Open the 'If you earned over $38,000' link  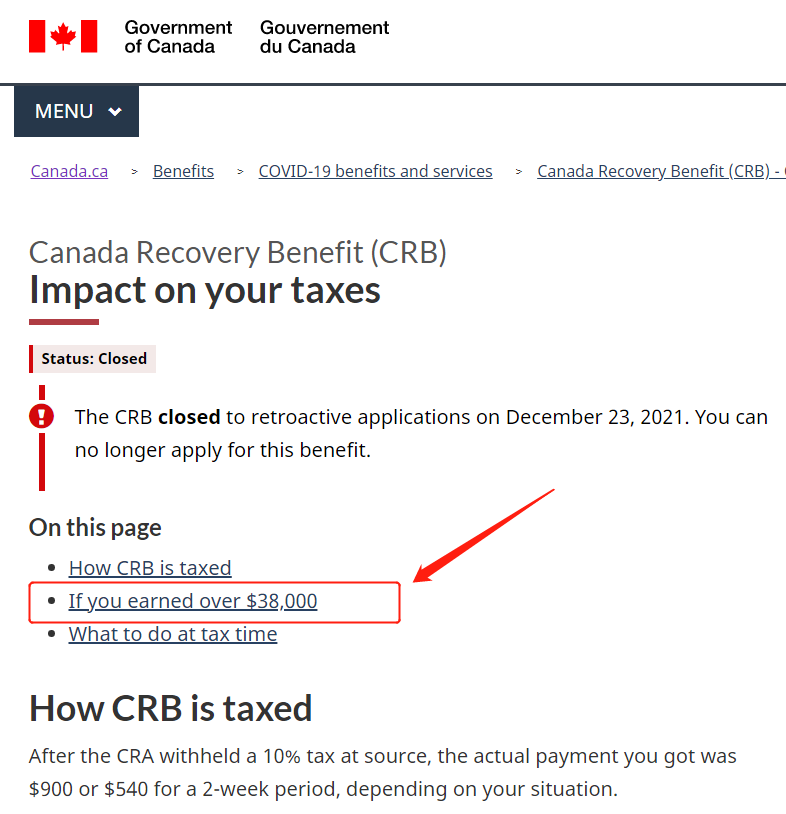193,601
